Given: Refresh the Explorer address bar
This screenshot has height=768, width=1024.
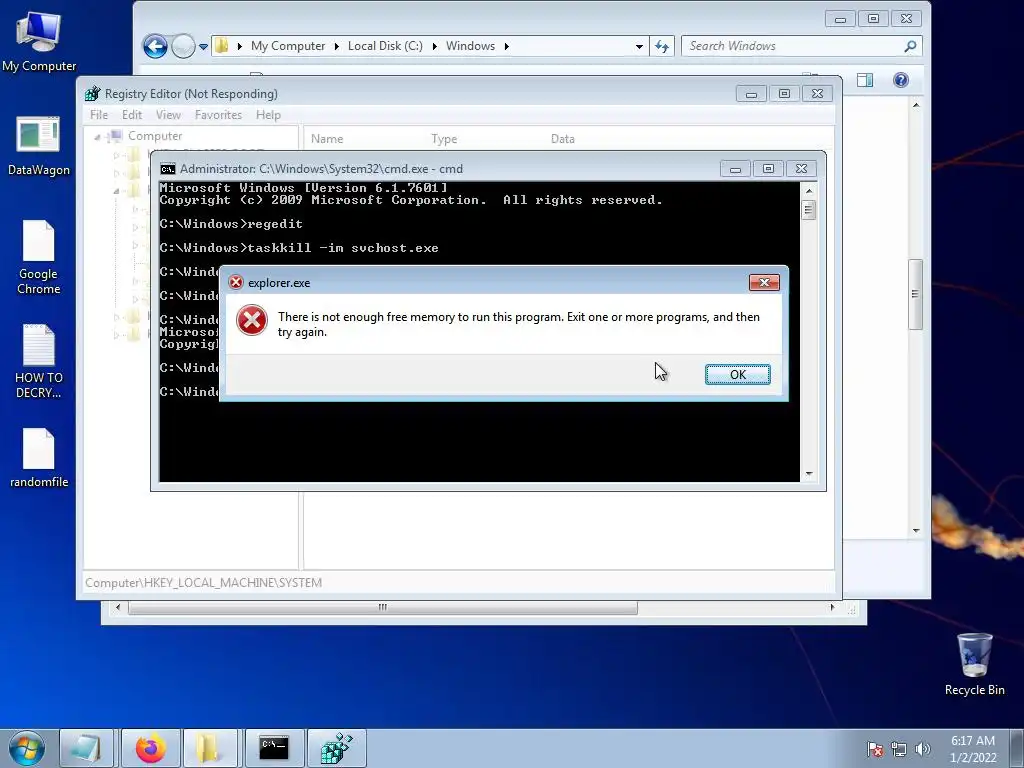Looking at the screenshot, I should tap(662, 46).
